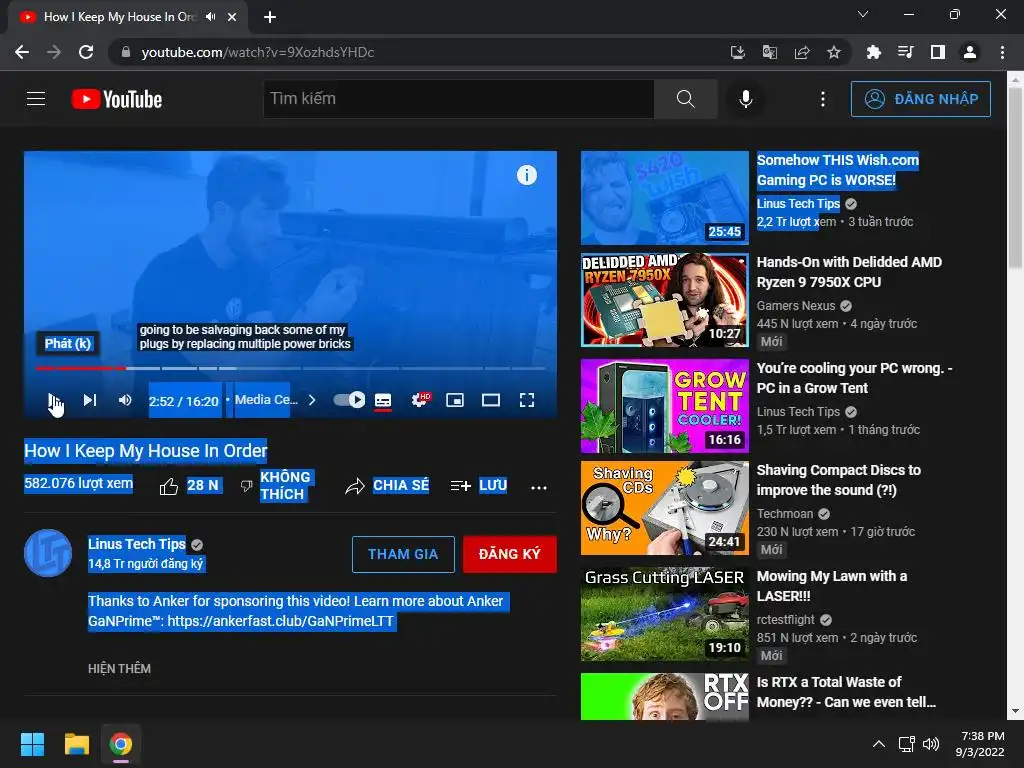This screenshot has width=1024, height=768.
Task: Open Chrome profile icon
Action: coord(969,52)
